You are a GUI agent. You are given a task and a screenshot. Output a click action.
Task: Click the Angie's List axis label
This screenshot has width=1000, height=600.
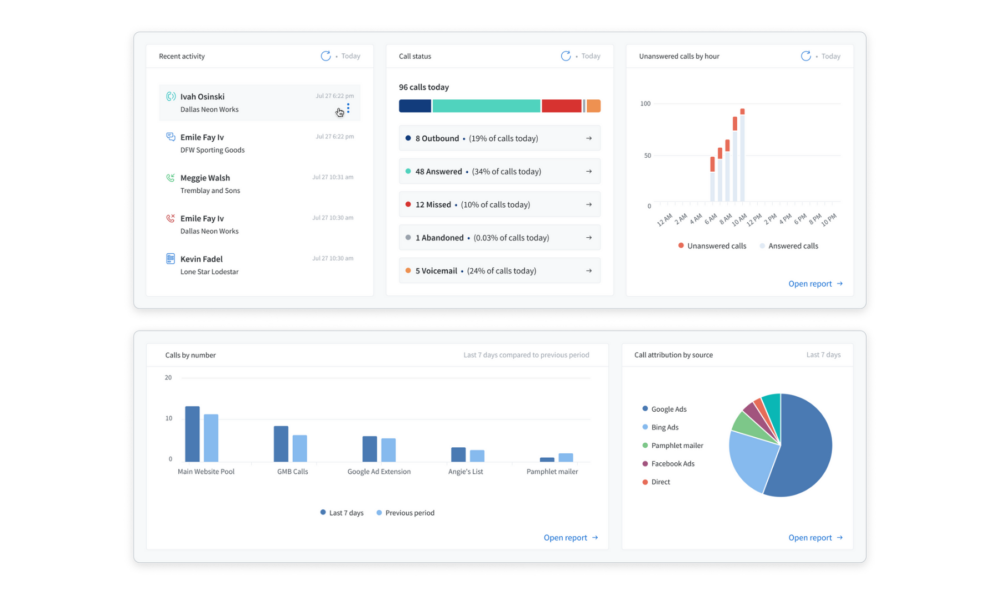[466, 472]
